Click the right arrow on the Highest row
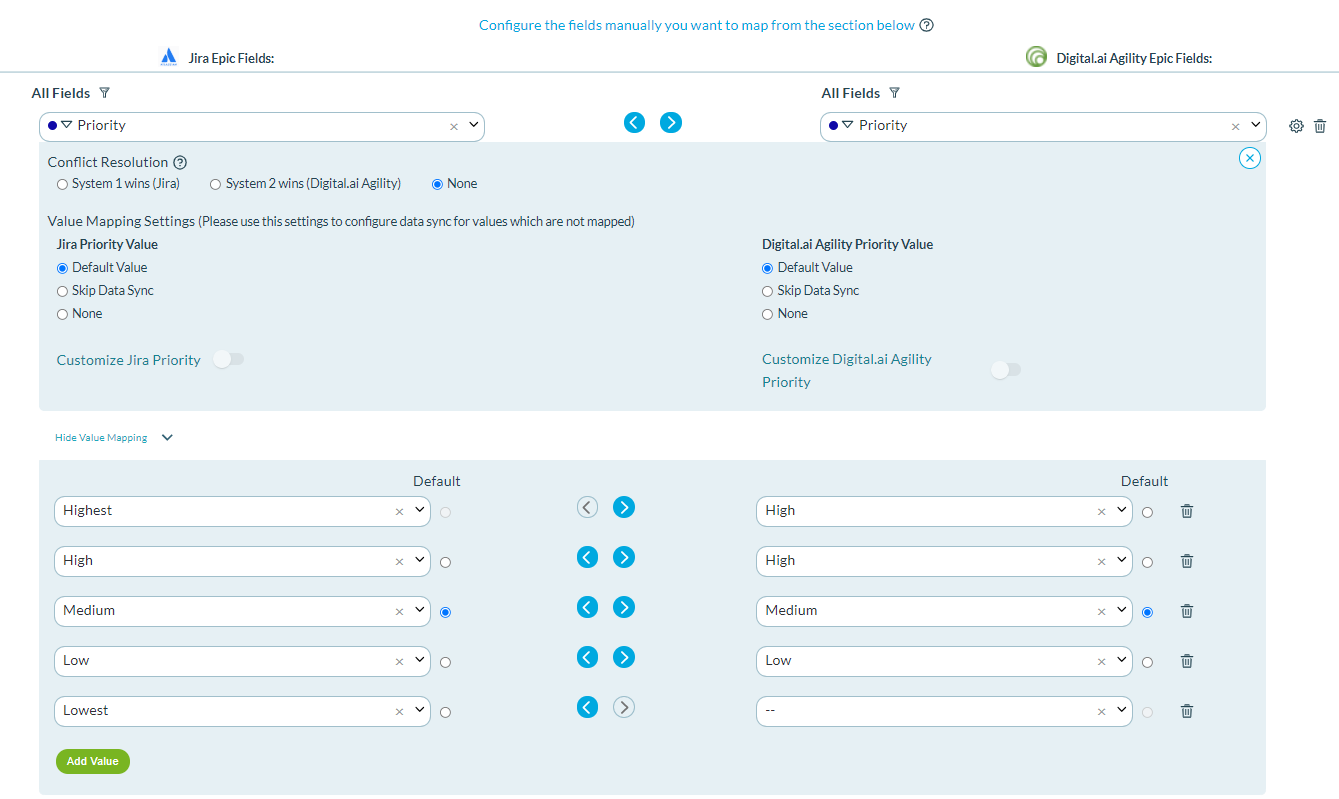 (624, 507)
